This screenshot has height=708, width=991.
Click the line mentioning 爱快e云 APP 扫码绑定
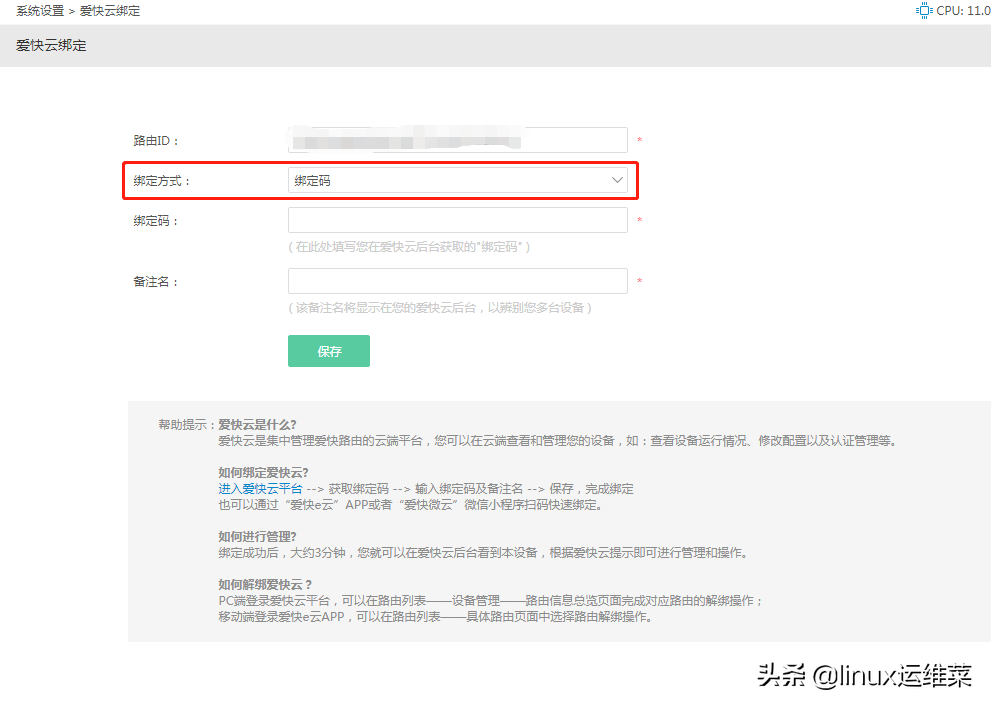410,504
